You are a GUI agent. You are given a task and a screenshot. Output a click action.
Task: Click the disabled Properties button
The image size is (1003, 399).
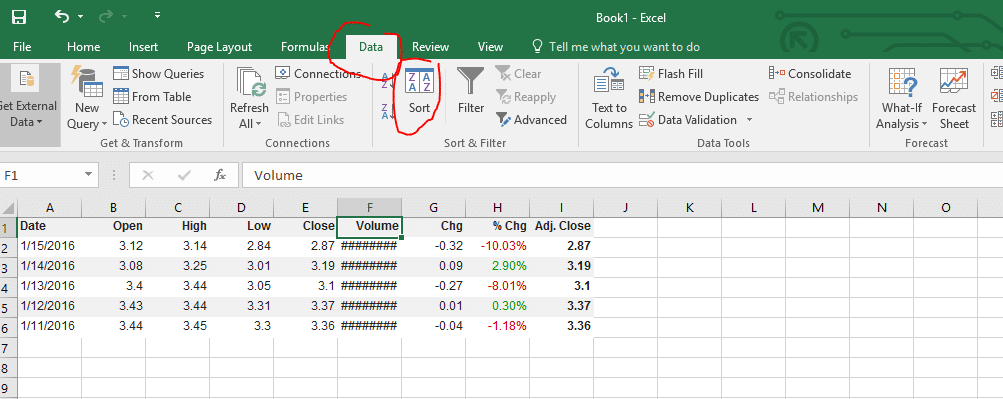[312, 97]
